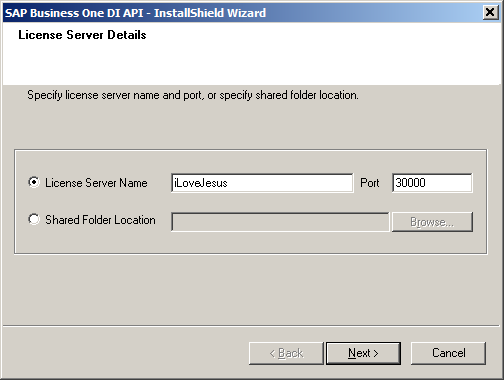The height and width of the screenshot is (380, 504).
Task: Select the License Server Name radio button
Action: coord(34,182)
